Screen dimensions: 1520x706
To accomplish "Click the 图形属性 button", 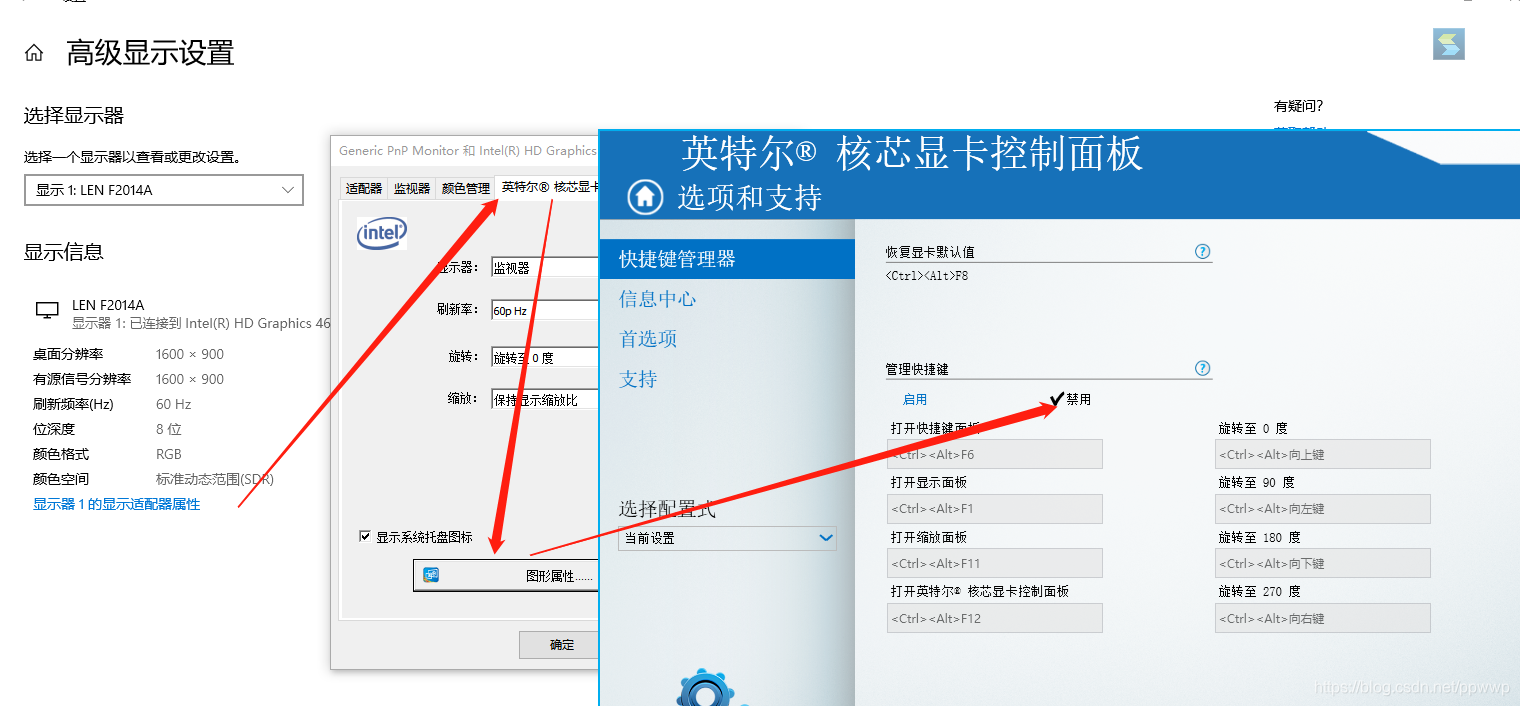I will [506, 575].
